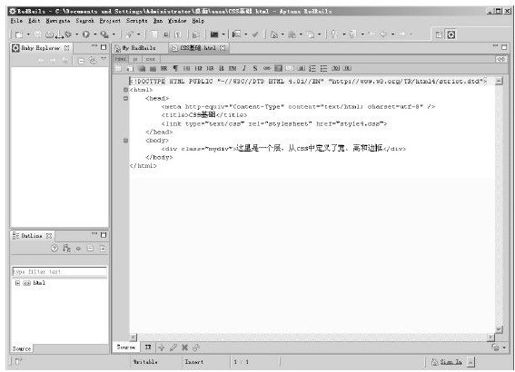Image resolution: width=515 pixels, height=372 pixels.
Task: Select the Source tab below the editor
Action: click(126, 347)
